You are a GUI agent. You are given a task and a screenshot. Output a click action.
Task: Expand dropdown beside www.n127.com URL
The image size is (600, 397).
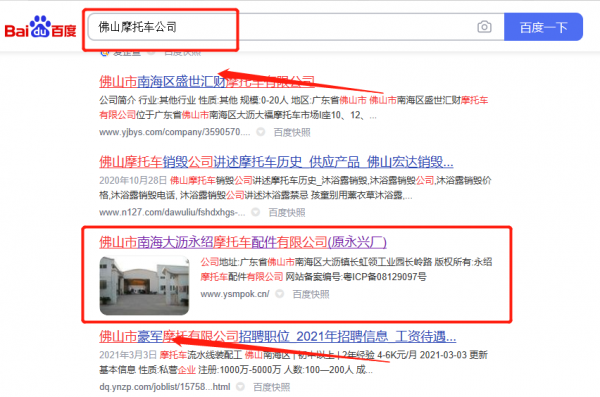tap(256, 212)
